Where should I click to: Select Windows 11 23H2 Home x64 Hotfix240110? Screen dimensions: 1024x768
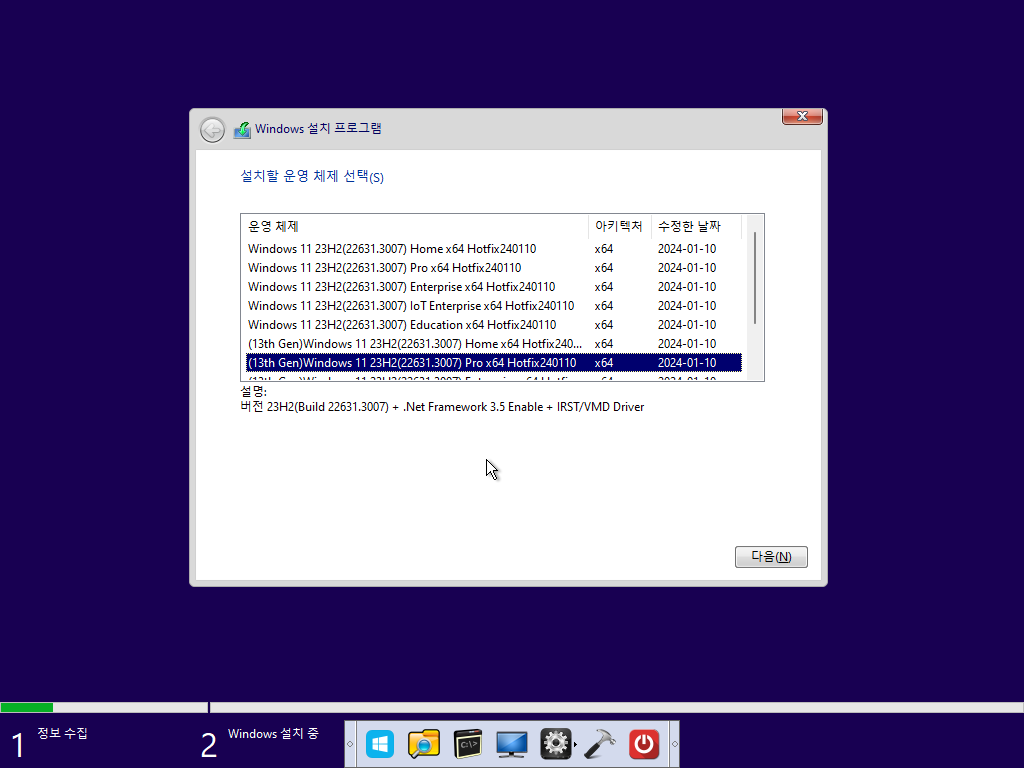[494, 249]
